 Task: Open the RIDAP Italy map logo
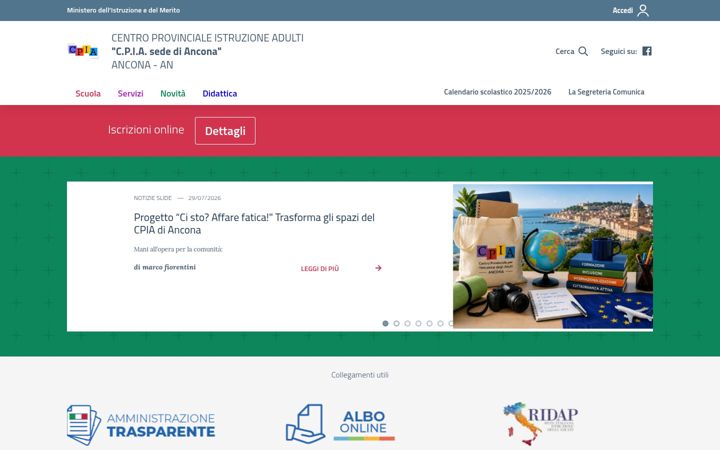coord(540,423)
